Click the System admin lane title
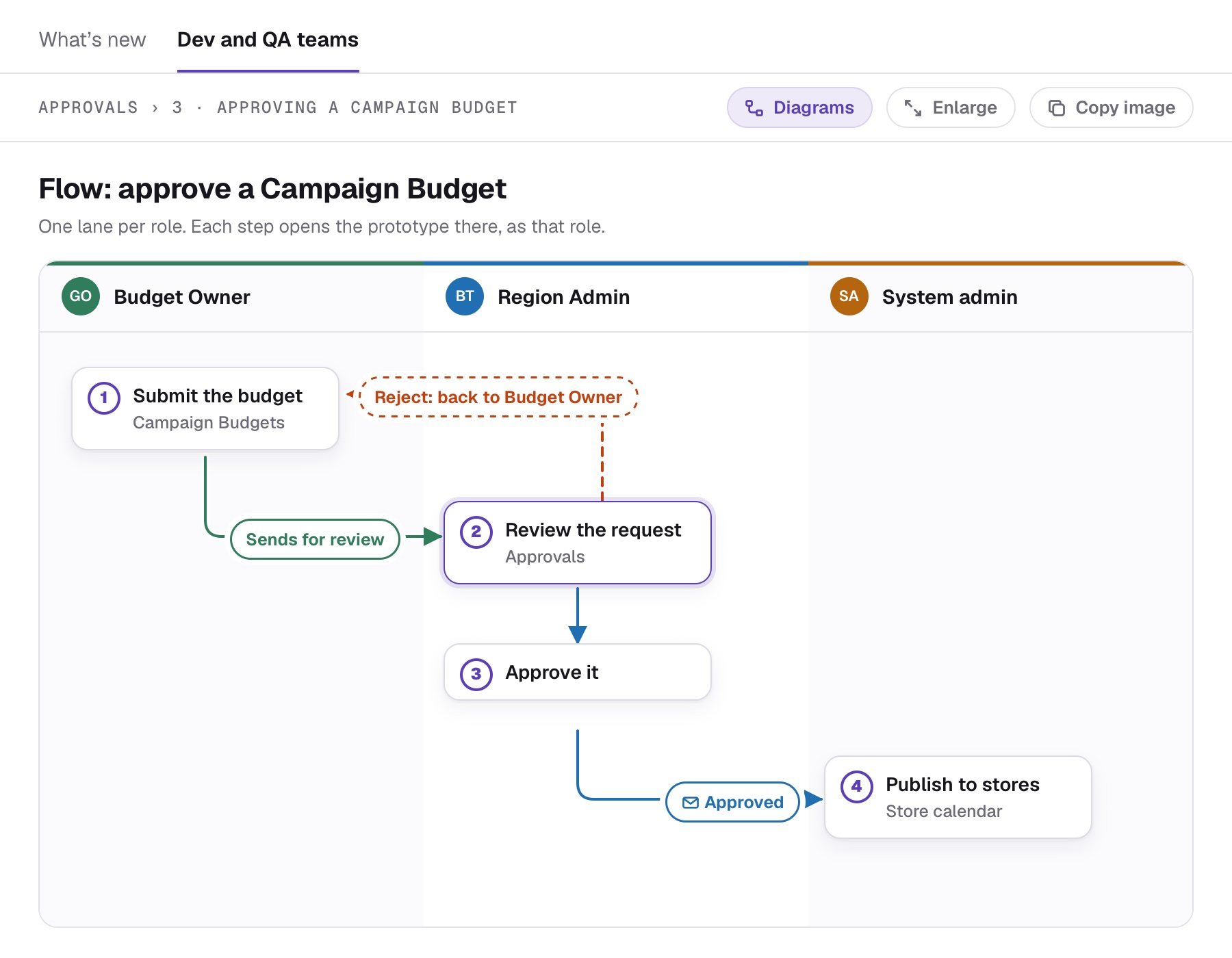This screenshot has width=1232, height=958. pos(950,297)
